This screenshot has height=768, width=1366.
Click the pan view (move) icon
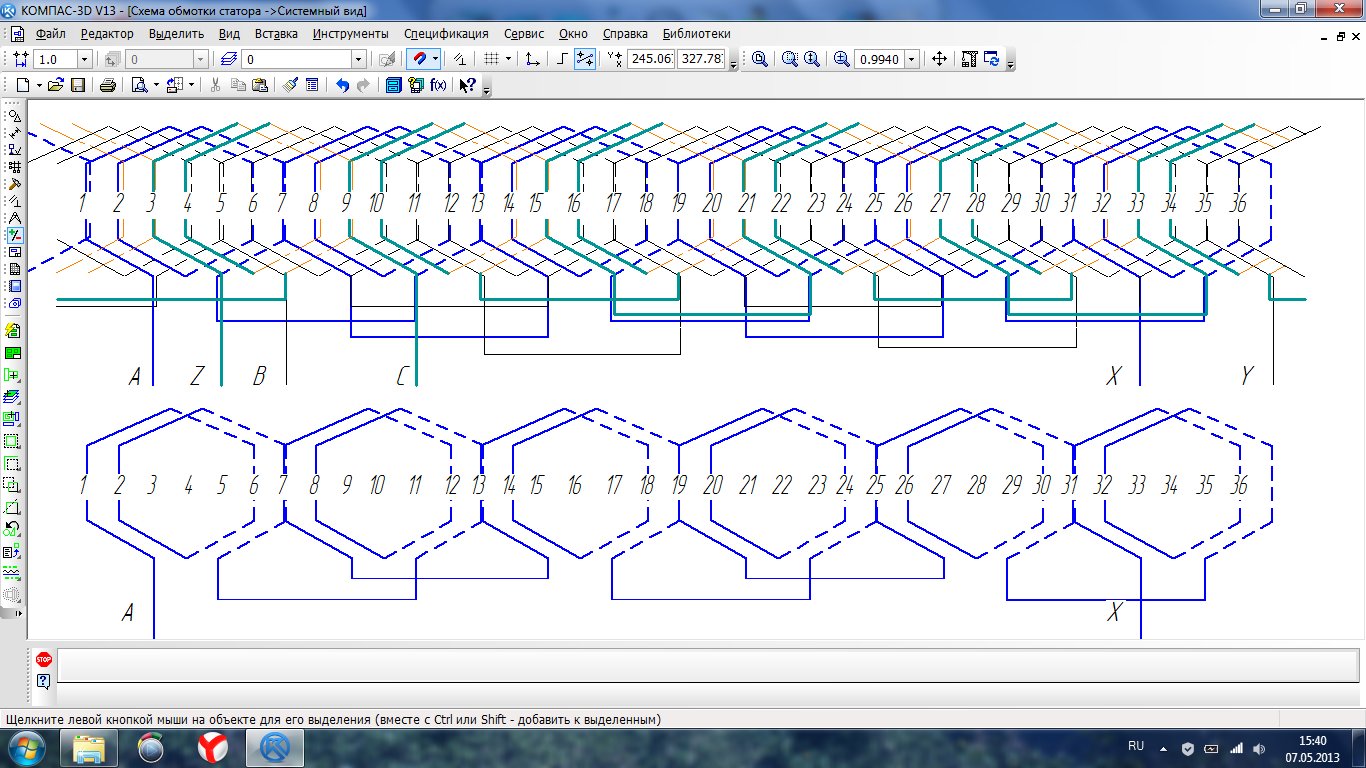[x=939, y=59]
